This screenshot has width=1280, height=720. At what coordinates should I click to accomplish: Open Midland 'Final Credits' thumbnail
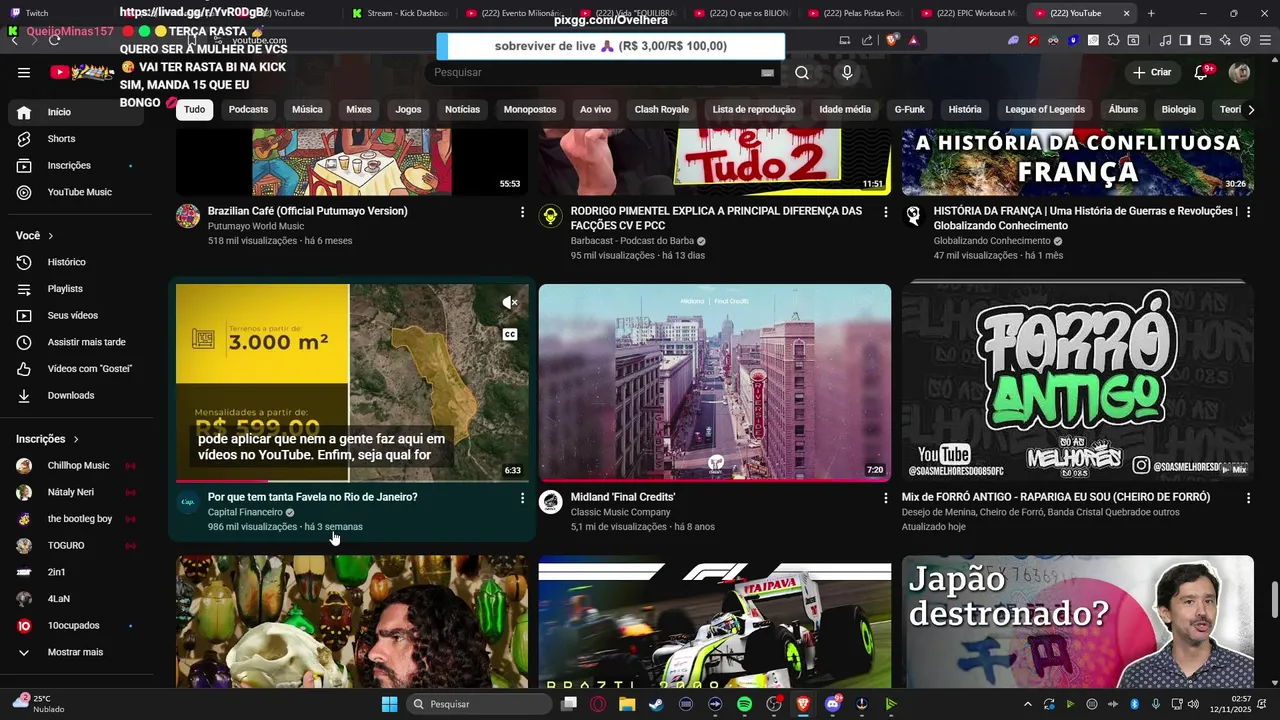tap(715, 383)
